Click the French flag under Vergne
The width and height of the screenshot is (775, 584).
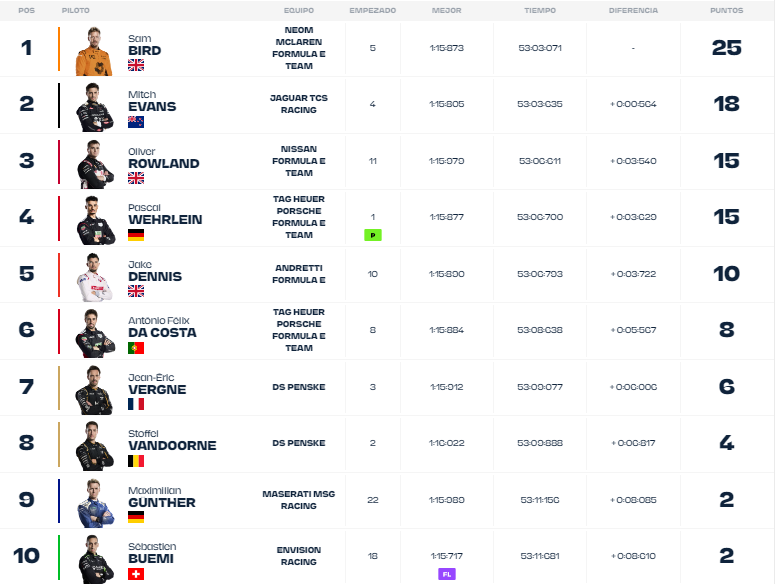point(136,404)
